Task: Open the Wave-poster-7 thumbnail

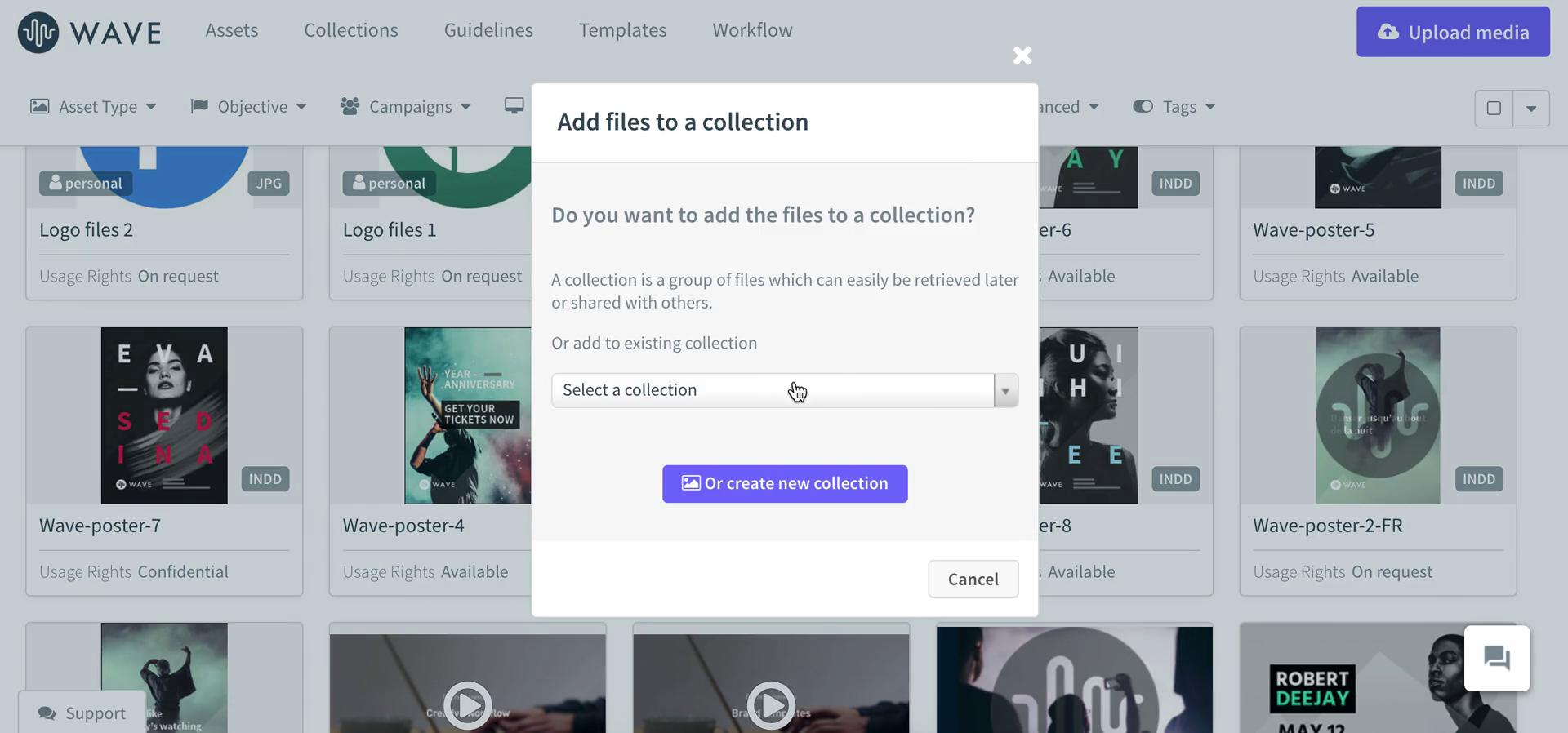Action: click(164, 415)
